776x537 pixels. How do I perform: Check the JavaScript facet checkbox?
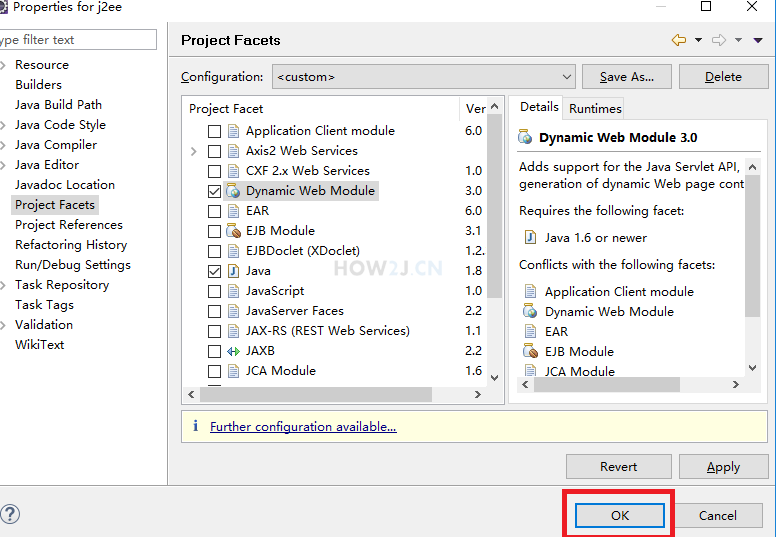click(x=214, y=291)
